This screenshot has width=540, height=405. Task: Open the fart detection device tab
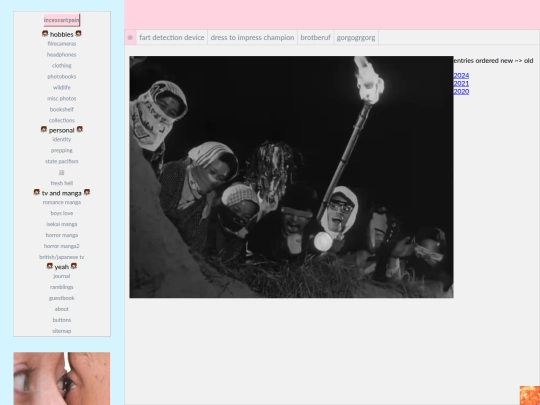pyautogui.click(x=172, y=38)
